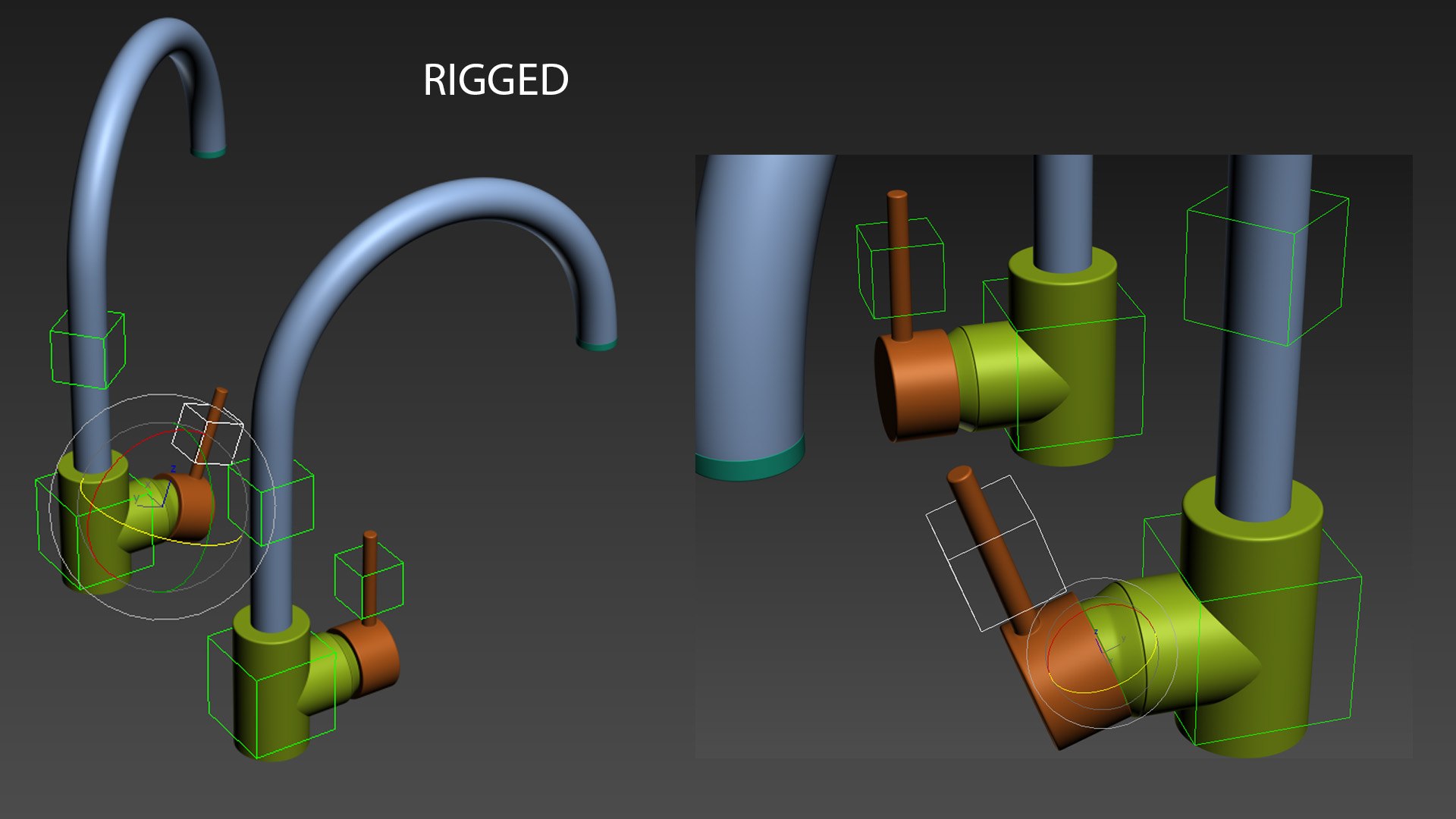Click the blue Z axis label on gizmo
The width and height of the screenshot is (1456, 819).
click(x=173, y=469)
